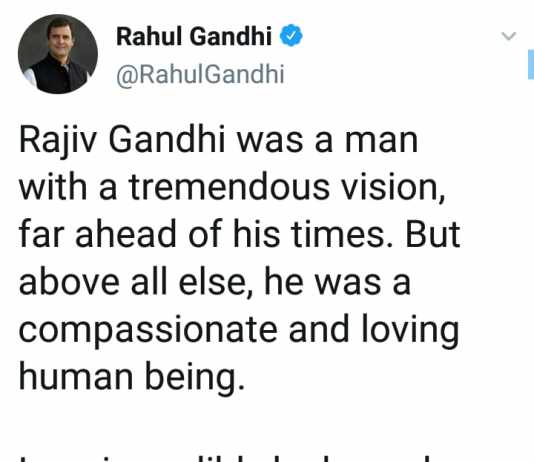Image resolution: width=534 pixels, height=462 pixels.
Task: Open Rahul Gandhi's circular profile picture
Action: point(58,54)
